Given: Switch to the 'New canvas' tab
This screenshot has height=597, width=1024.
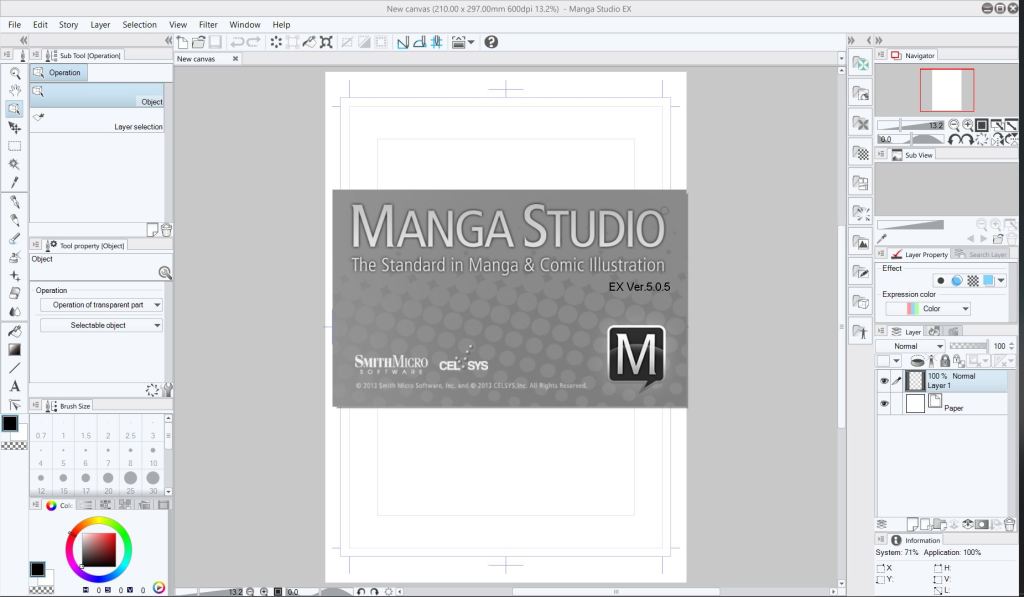Looking at the screenshot, I should point(197,59).
